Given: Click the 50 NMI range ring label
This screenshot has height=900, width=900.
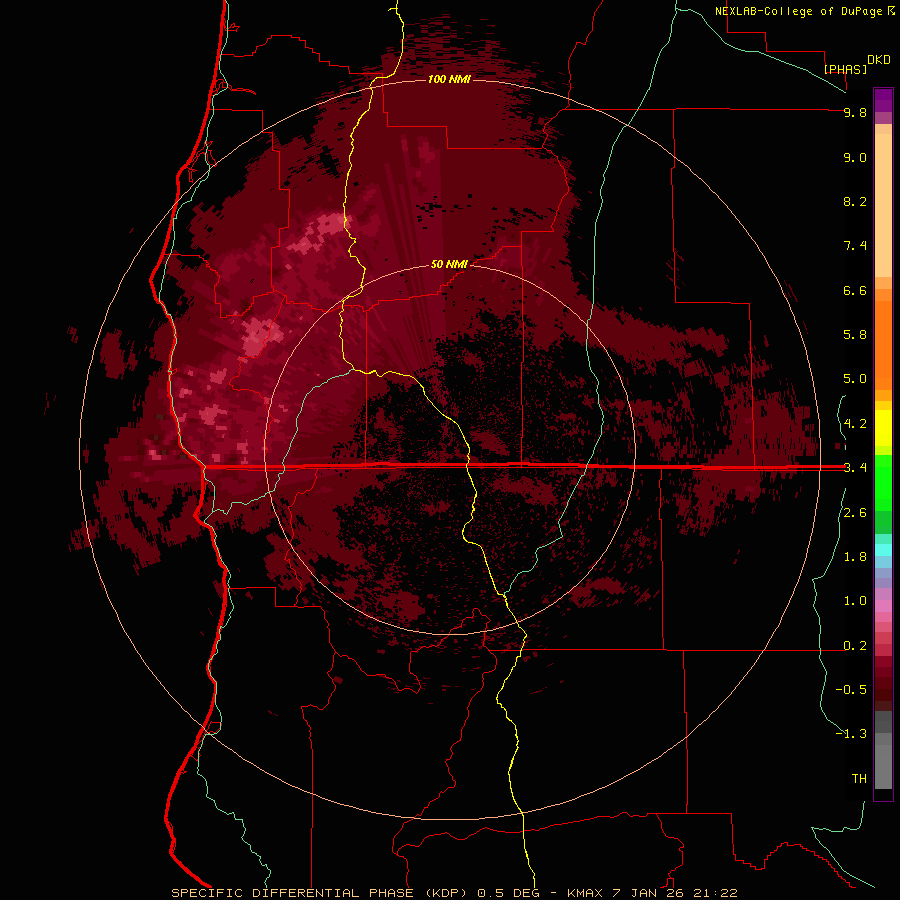Looking at the screenshot, I should [449, 264].
